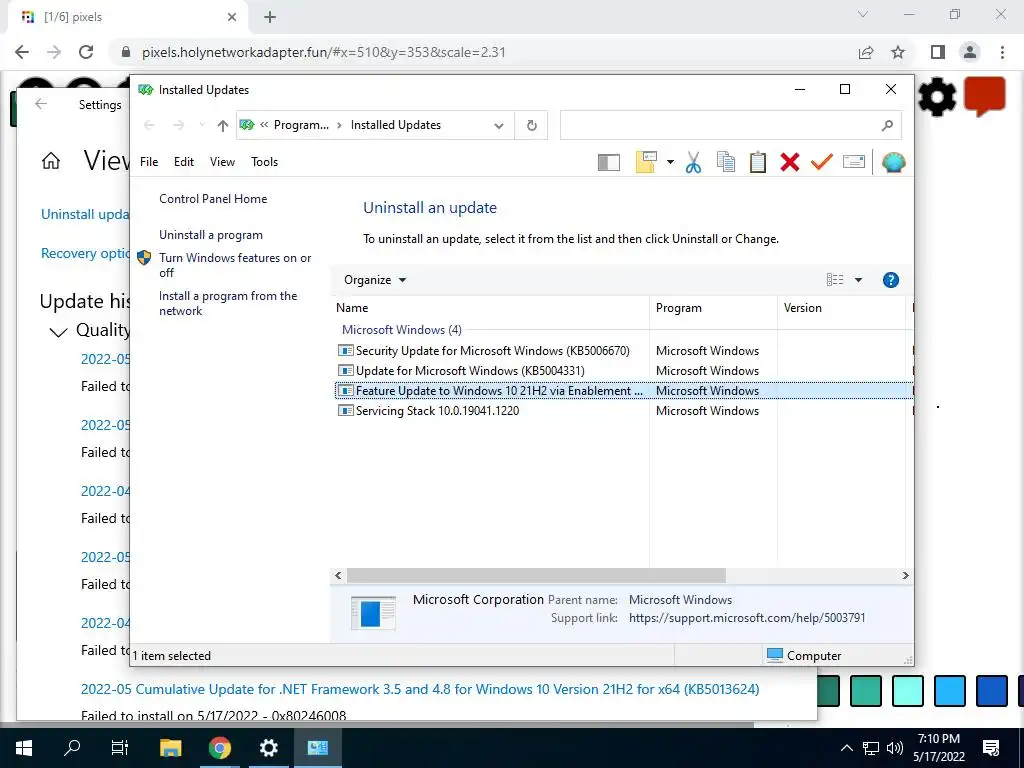The width and height of the screenshot is (1024, 768).
Task: Click Control Panel Home link
Action: point(213,199)
